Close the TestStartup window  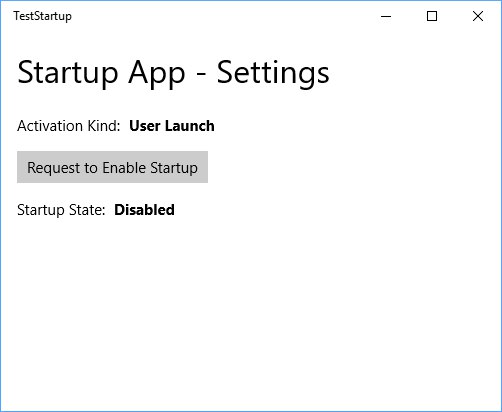pyautogui.click(x=478, y=16)
